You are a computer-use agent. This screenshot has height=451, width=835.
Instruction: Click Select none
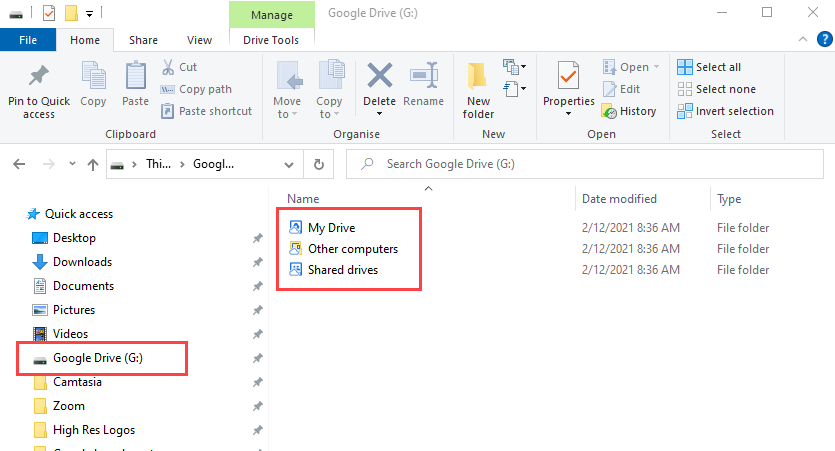[716, 89]
